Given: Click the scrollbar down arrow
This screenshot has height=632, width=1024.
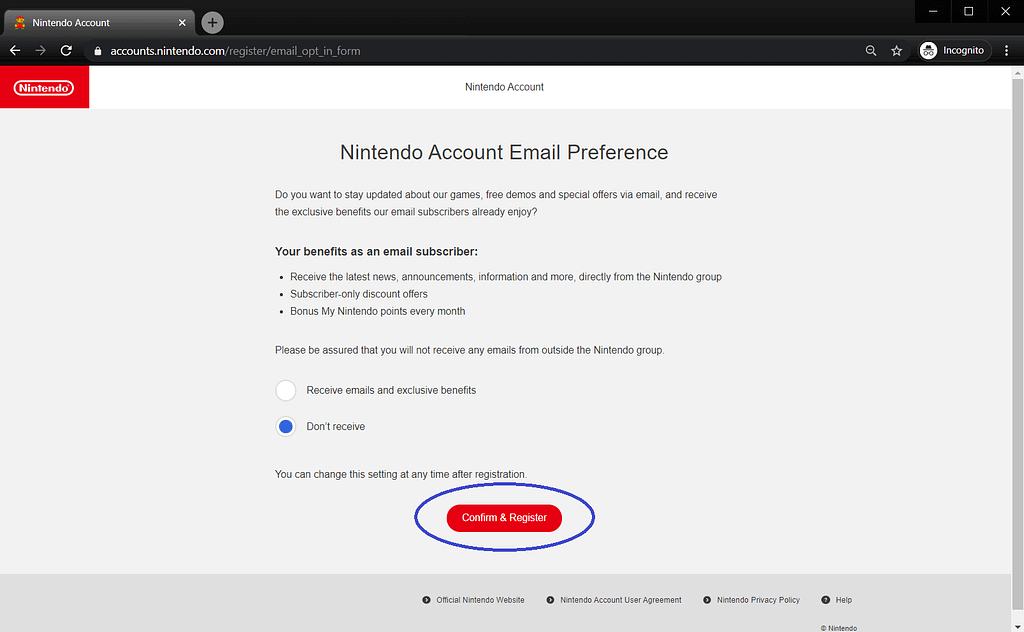Looking at the screenshot, I should 1017,627.
